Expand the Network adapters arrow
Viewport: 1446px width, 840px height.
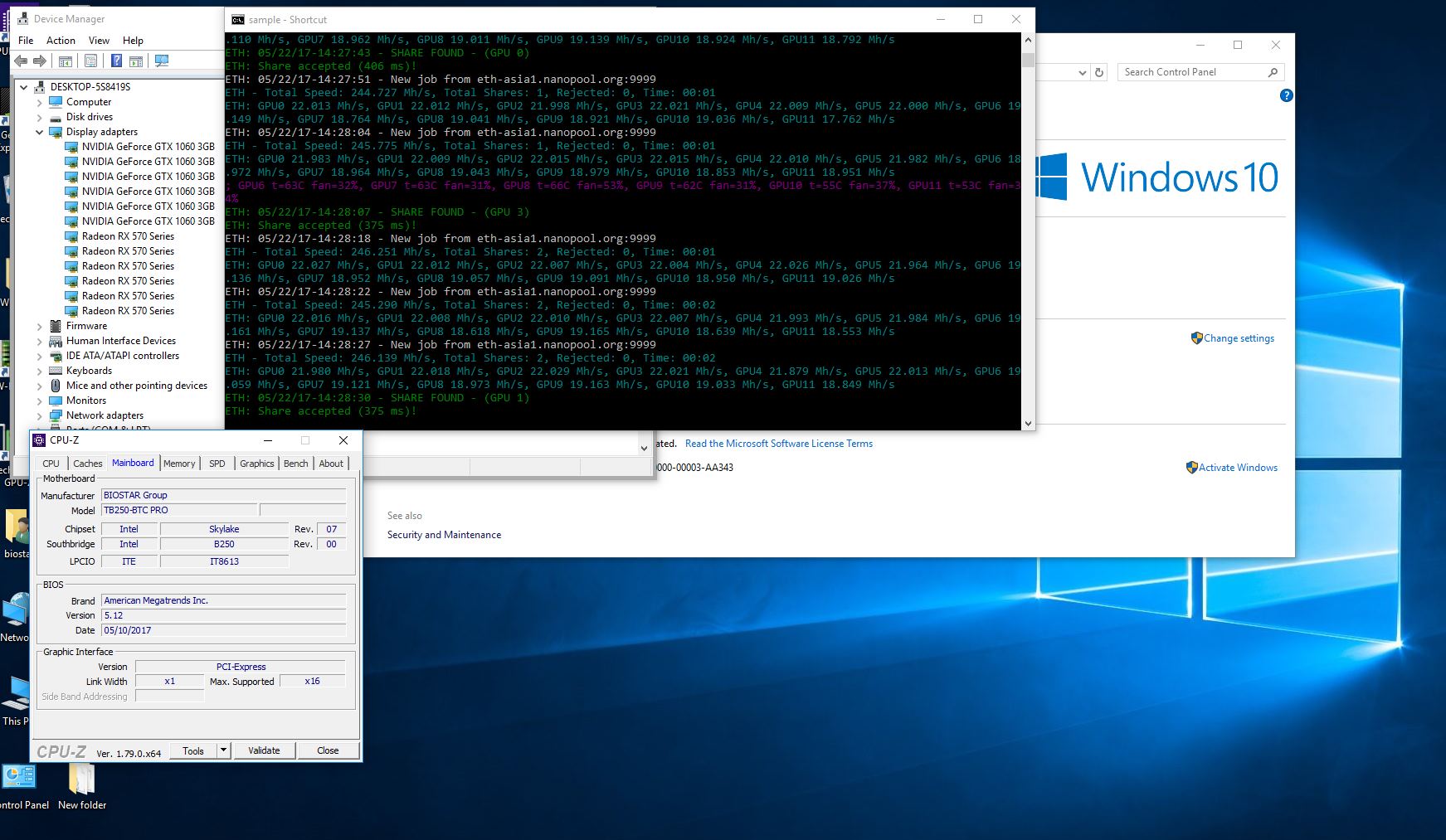pyautogui.click(x=39, y=415)
